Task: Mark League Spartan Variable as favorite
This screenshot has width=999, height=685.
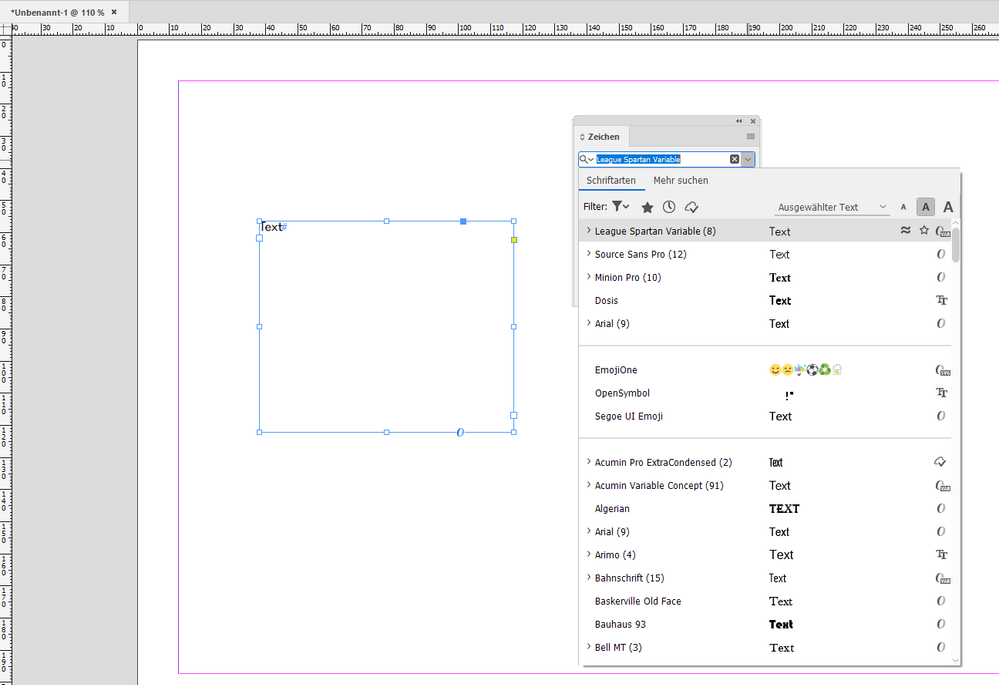Action: pos(924,231)
